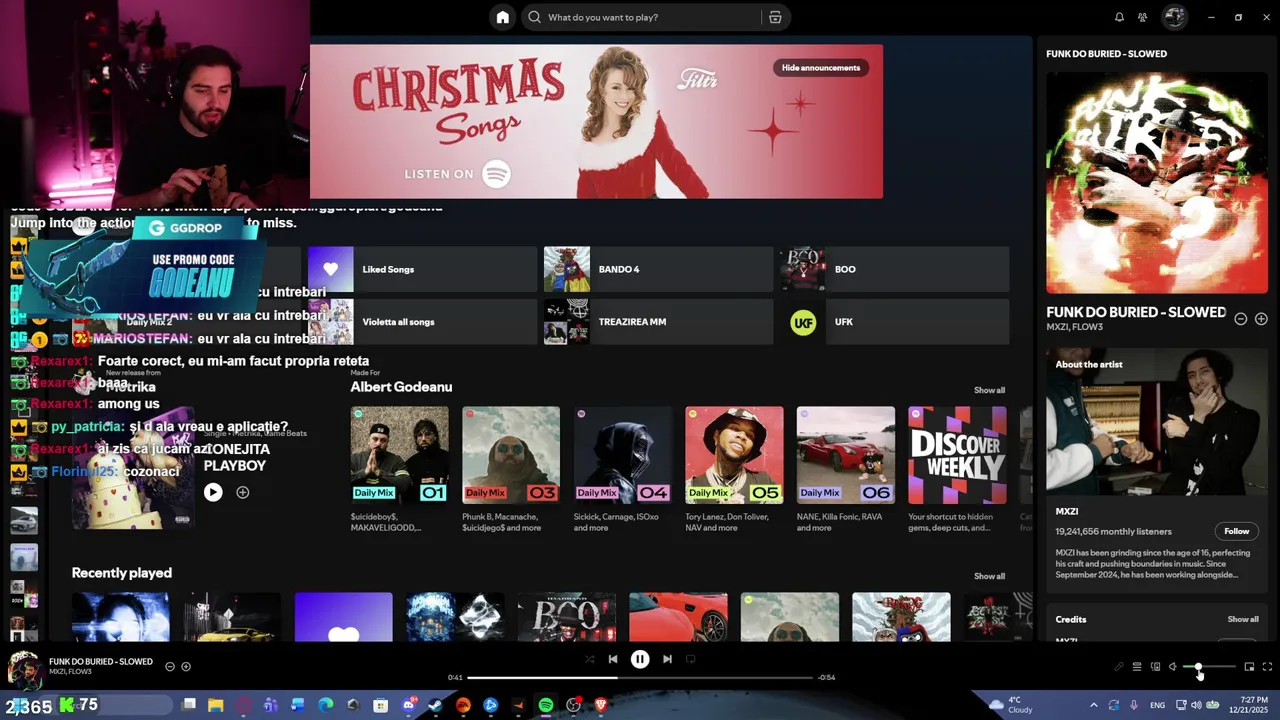Screen dimensions: 1280x720
Task: Click now-playing album thumbnail in player bar
Action: tap(24, 669)
